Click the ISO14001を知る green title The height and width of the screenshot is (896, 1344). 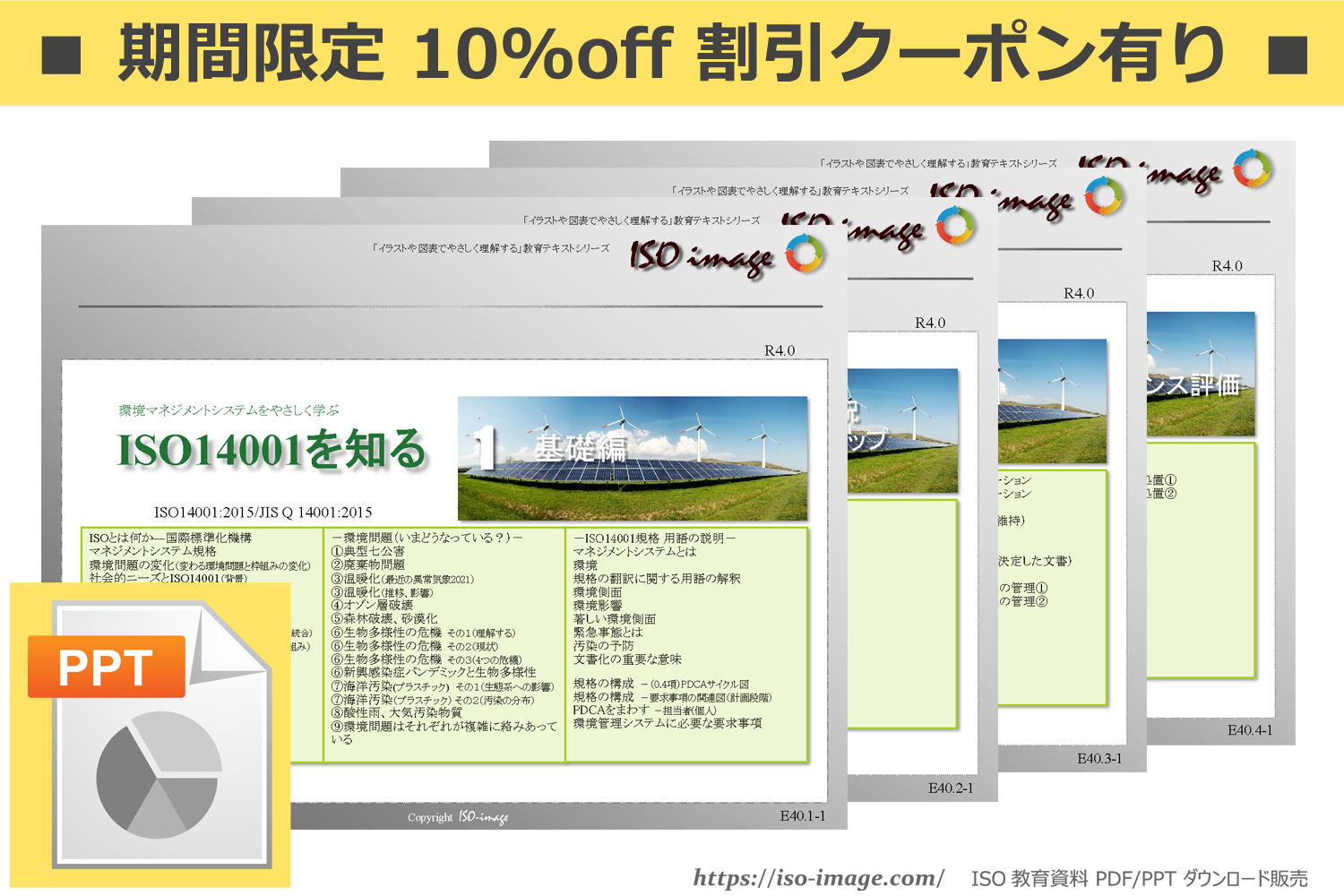271,449
